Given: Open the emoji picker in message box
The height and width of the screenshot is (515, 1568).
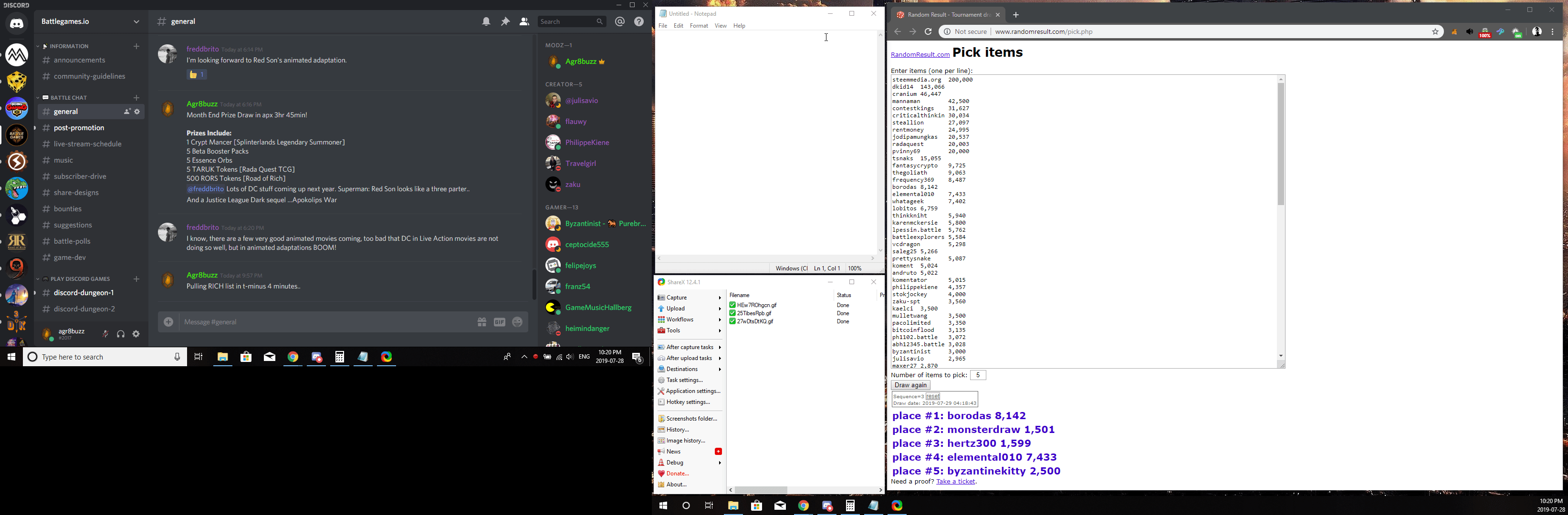Looking at the screenshot, I should point(517,322).
